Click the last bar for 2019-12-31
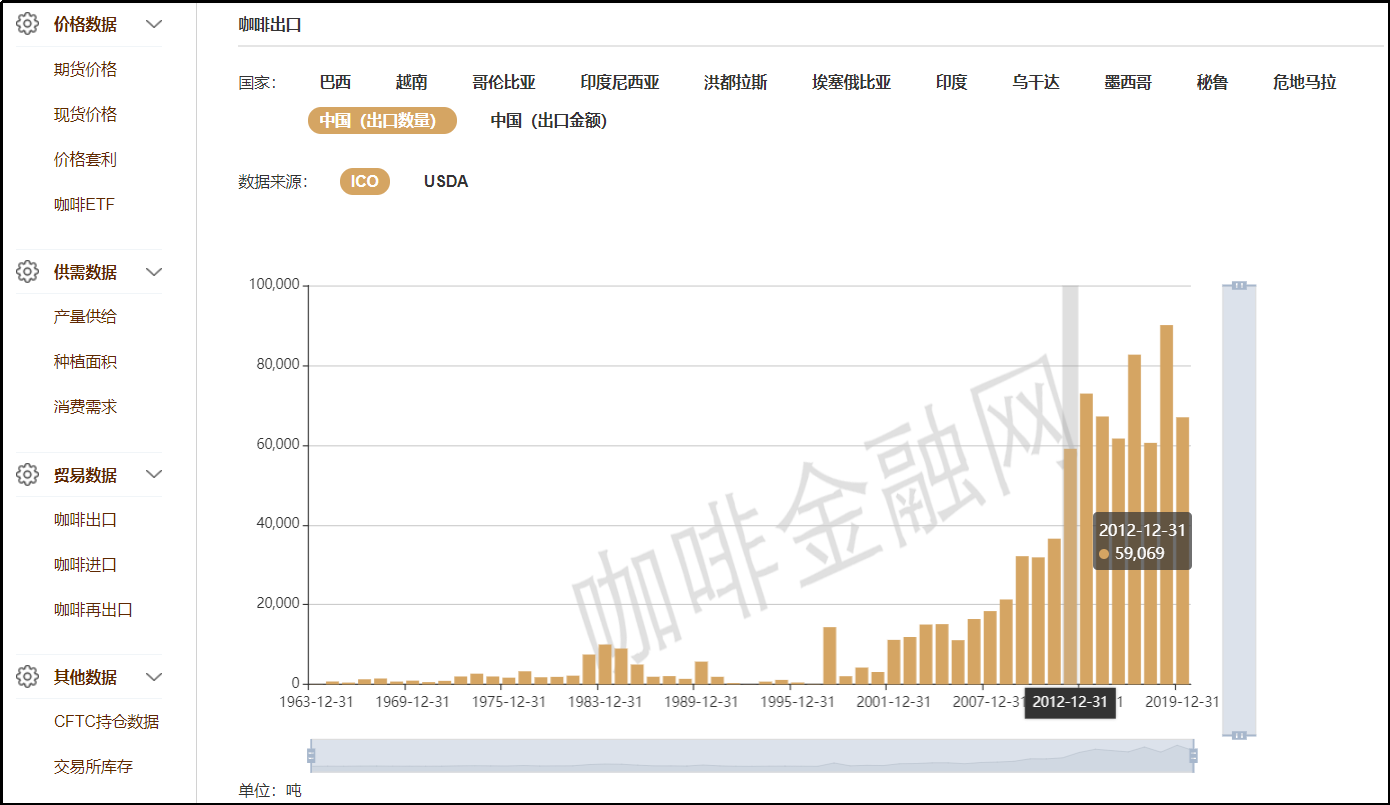Viewport: 1390px width, 805px height. click(x=1183, y=550)
